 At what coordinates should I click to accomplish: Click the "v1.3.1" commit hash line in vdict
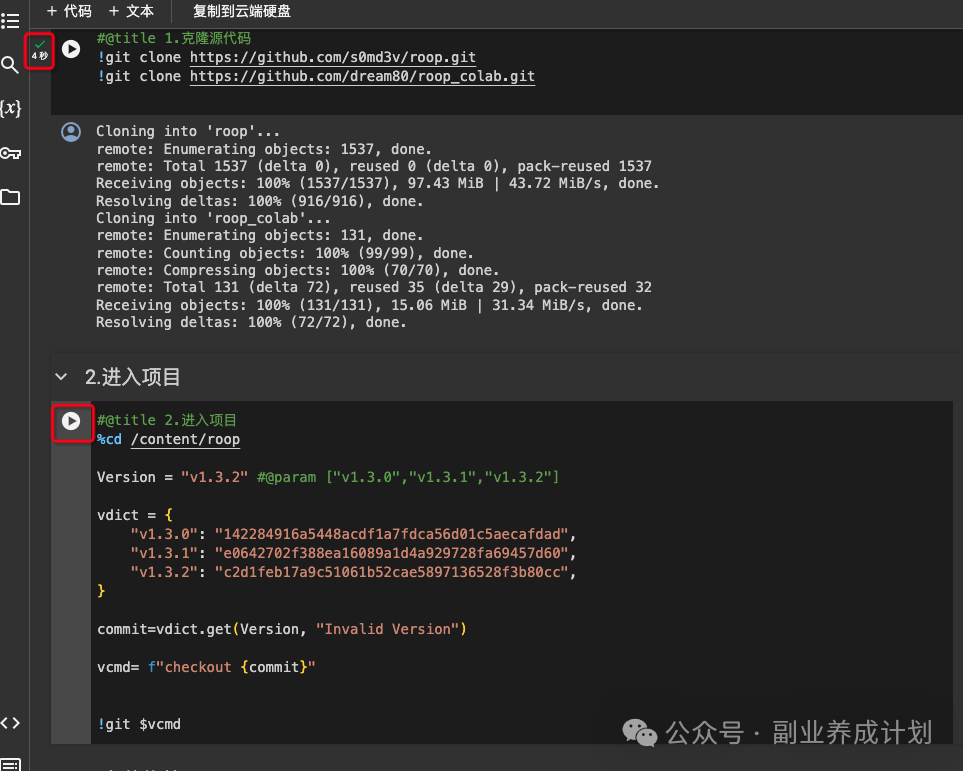click(353, 554)
